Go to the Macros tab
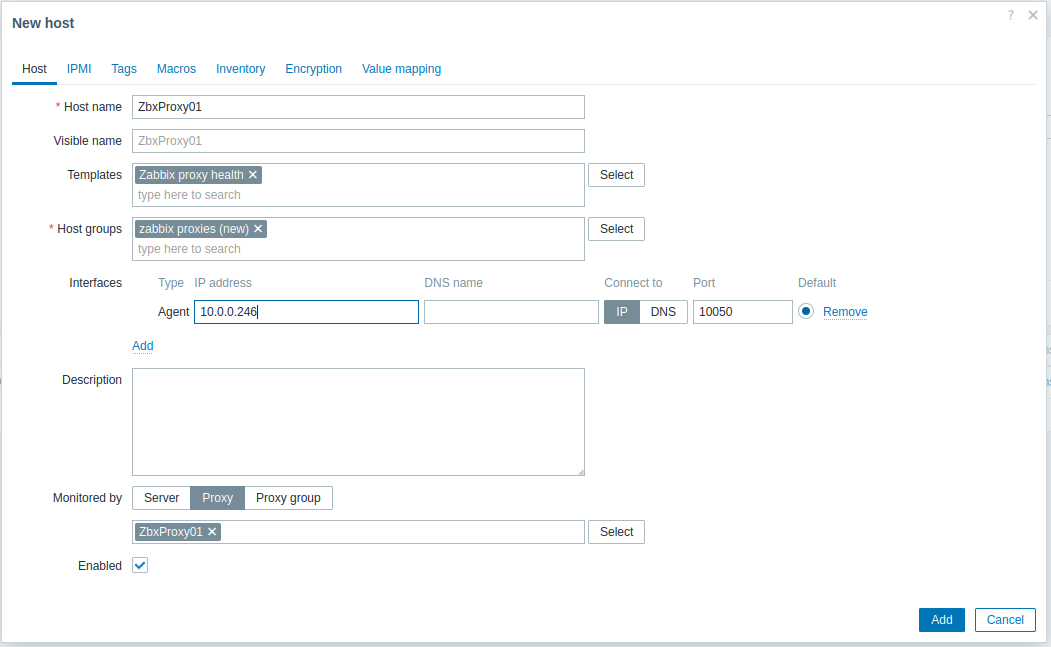 click(176, 69)
